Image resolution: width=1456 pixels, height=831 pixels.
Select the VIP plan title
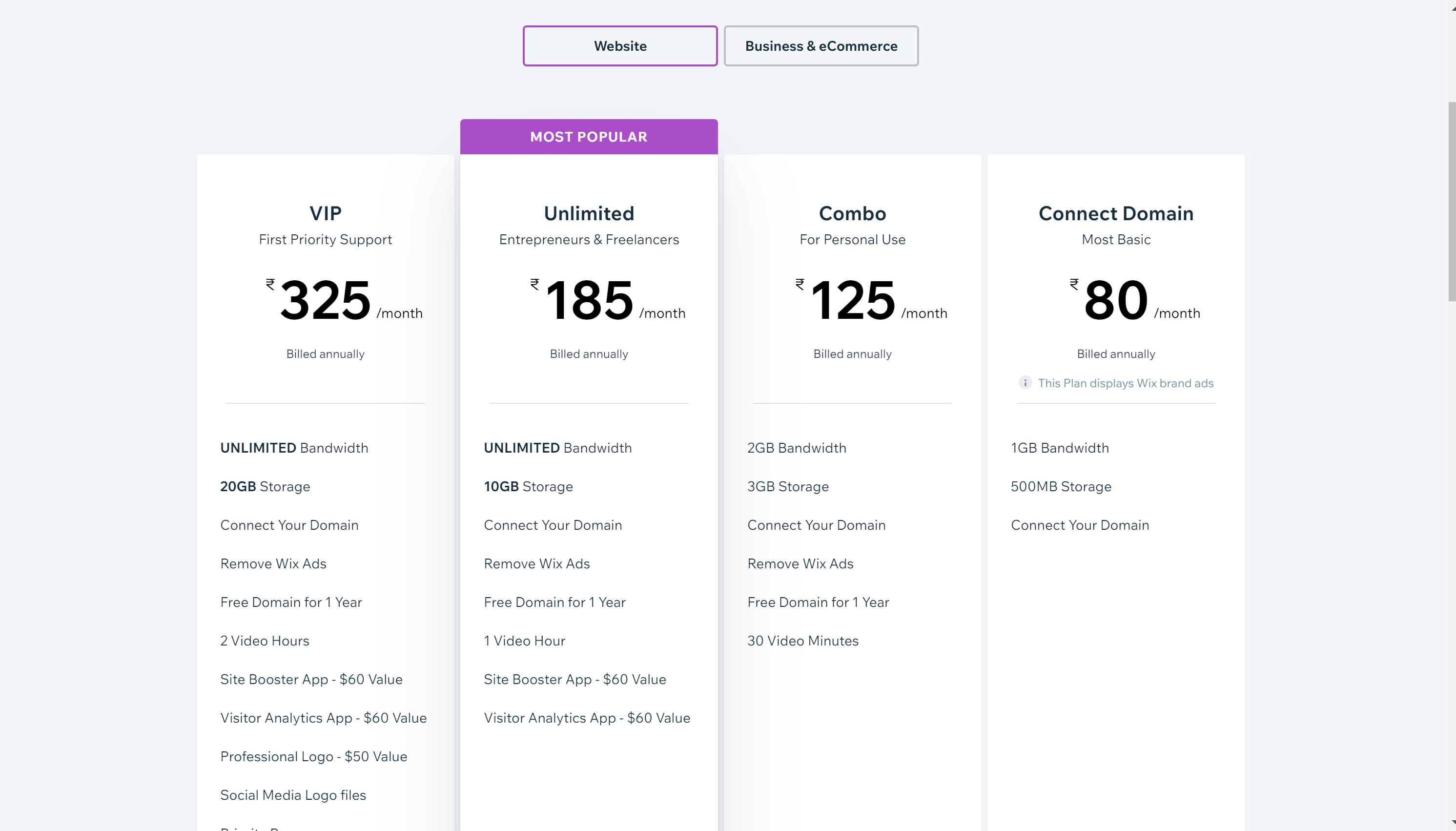[325, 213]
